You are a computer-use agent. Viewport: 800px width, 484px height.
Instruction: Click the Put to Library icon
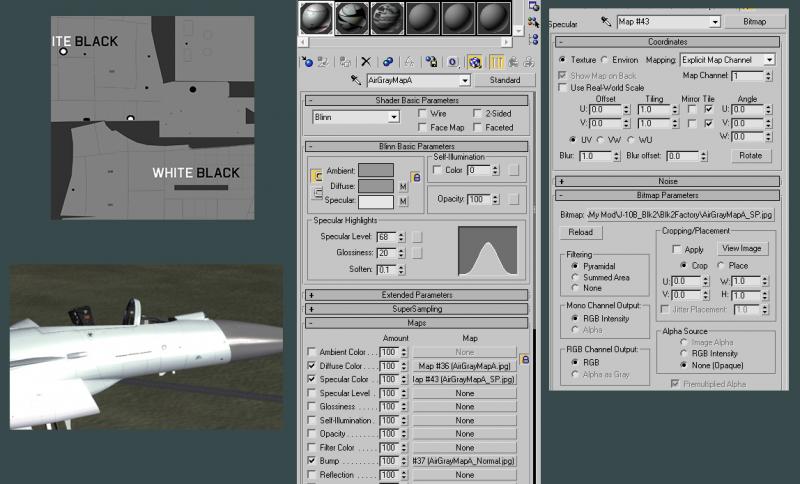tap(431, 62)
